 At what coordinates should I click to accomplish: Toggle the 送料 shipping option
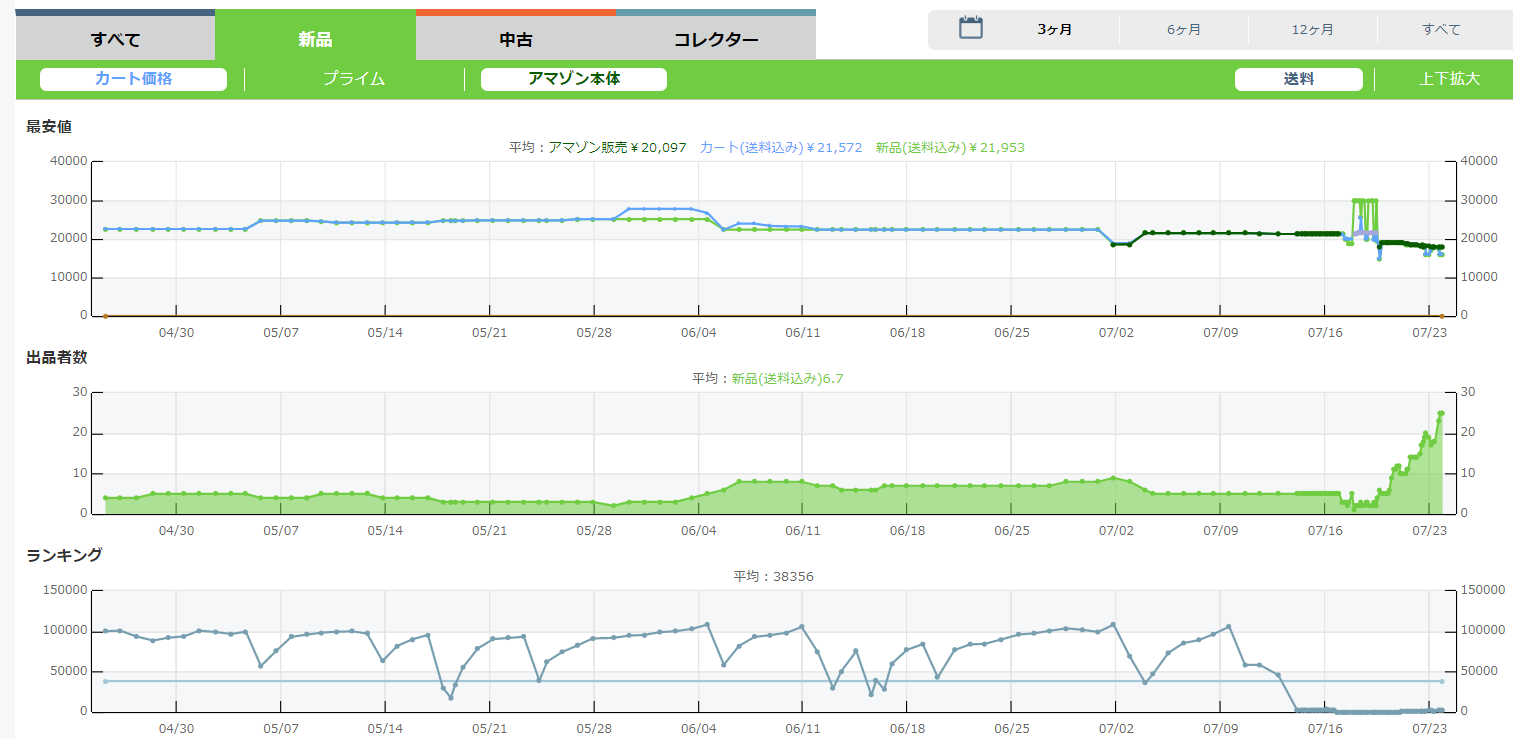pos(1298,79)
